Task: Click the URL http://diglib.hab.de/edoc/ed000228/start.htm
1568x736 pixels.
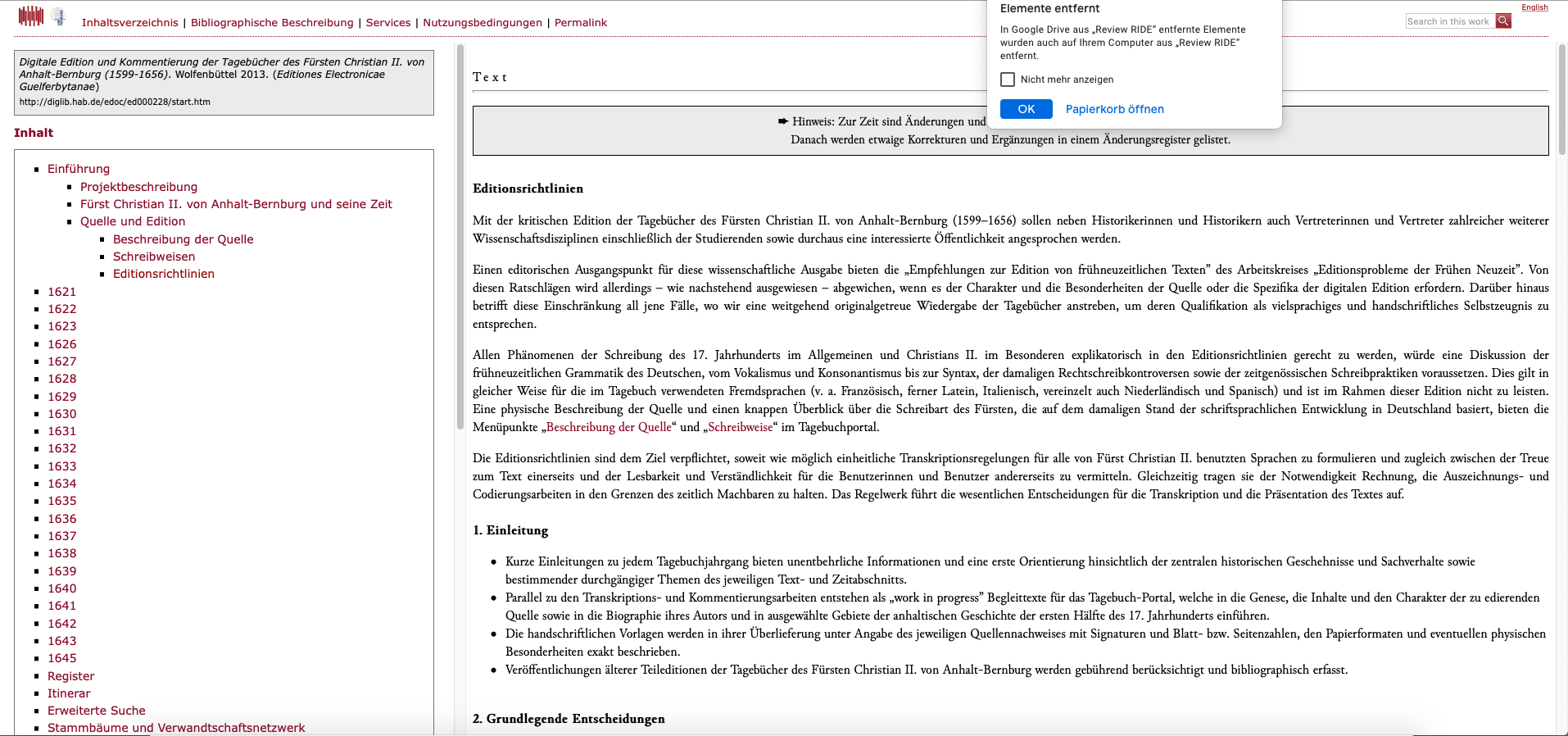Action: pos(115,102)
